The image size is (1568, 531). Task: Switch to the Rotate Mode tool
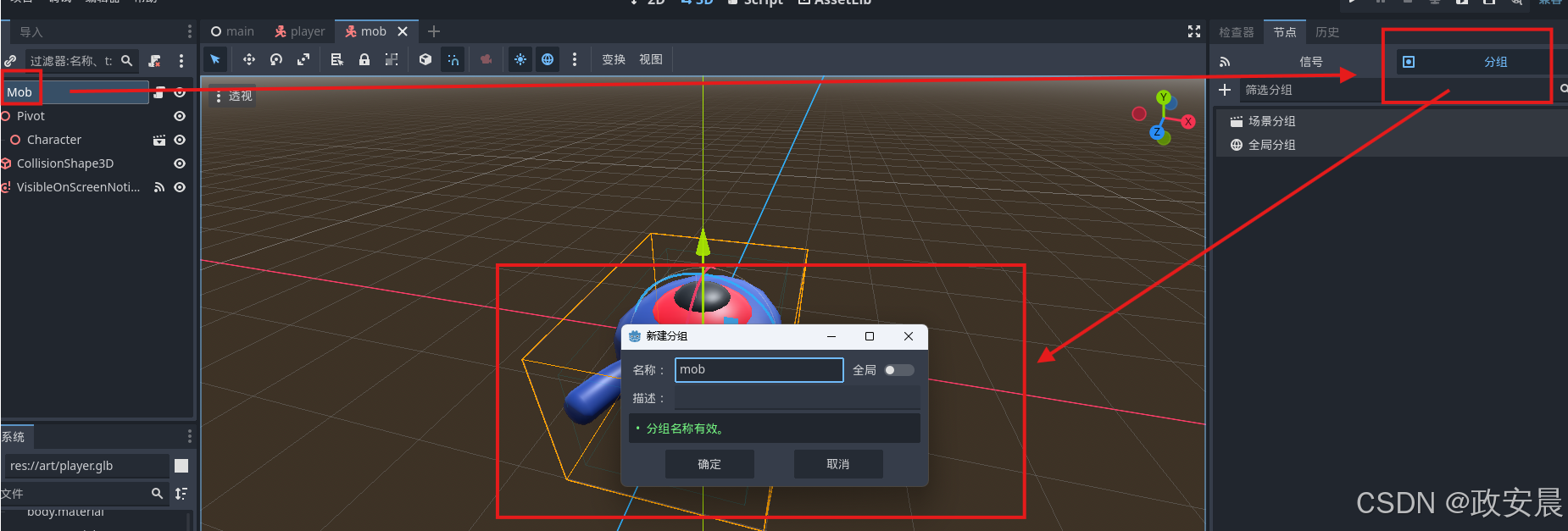(x=275, y=59)
